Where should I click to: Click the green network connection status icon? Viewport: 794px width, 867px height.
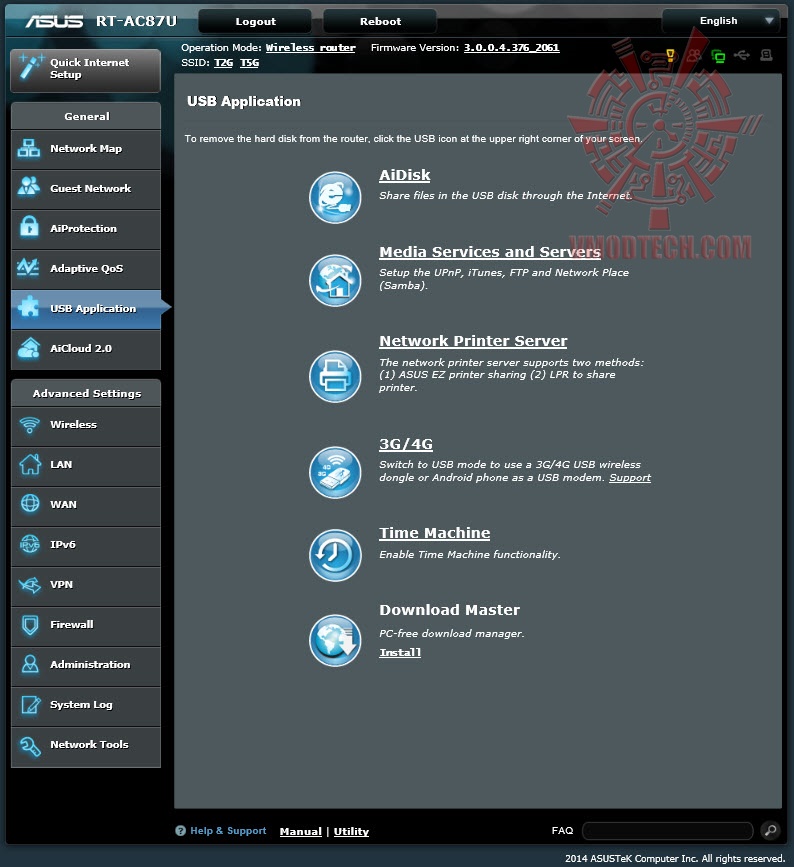[x=718, y=55]
